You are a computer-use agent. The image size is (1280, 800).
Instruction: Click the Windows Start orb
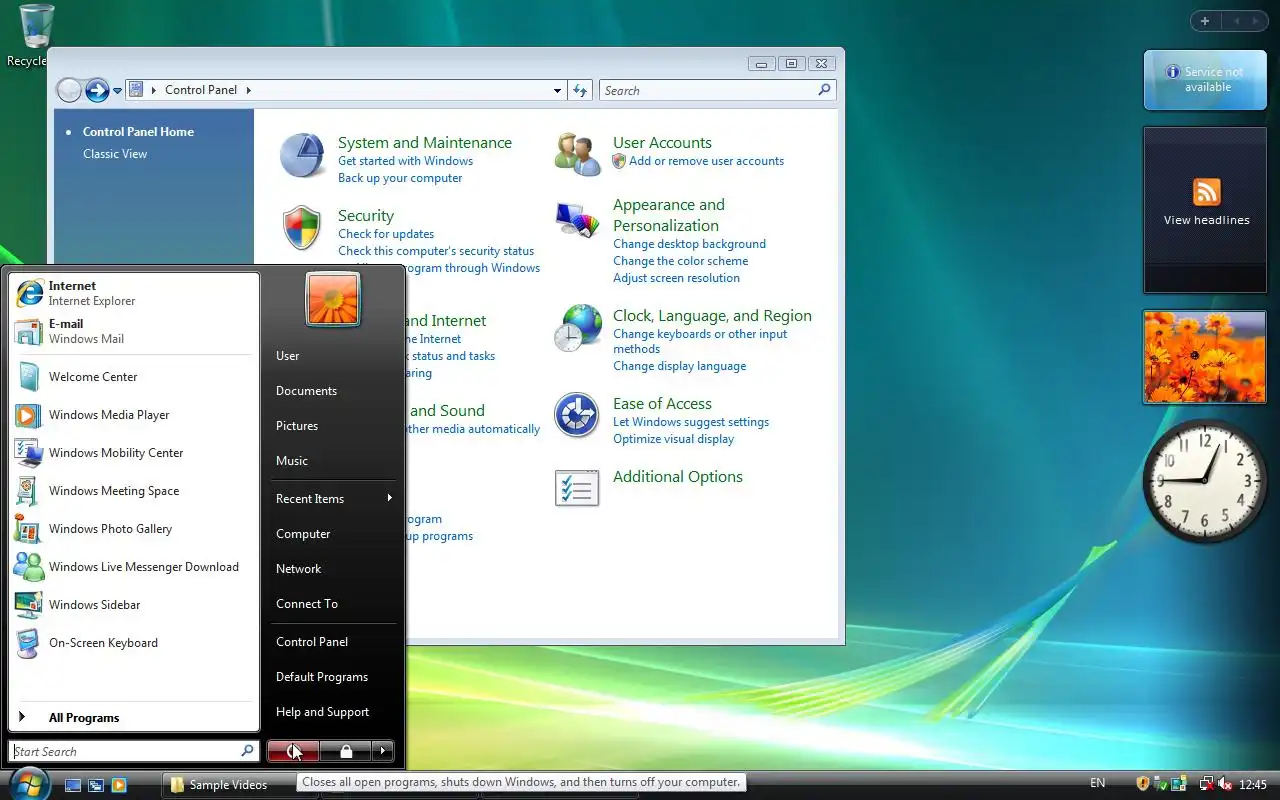(x=27, y=783)
